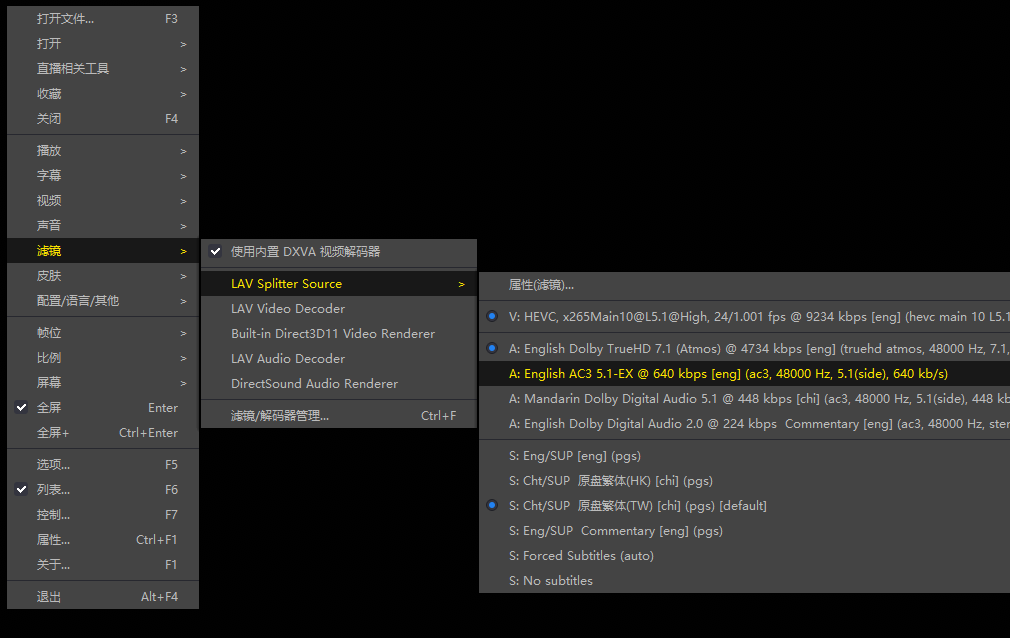Select the HEVC x265 video stream

pyautogui.click(x=745, y=317)
